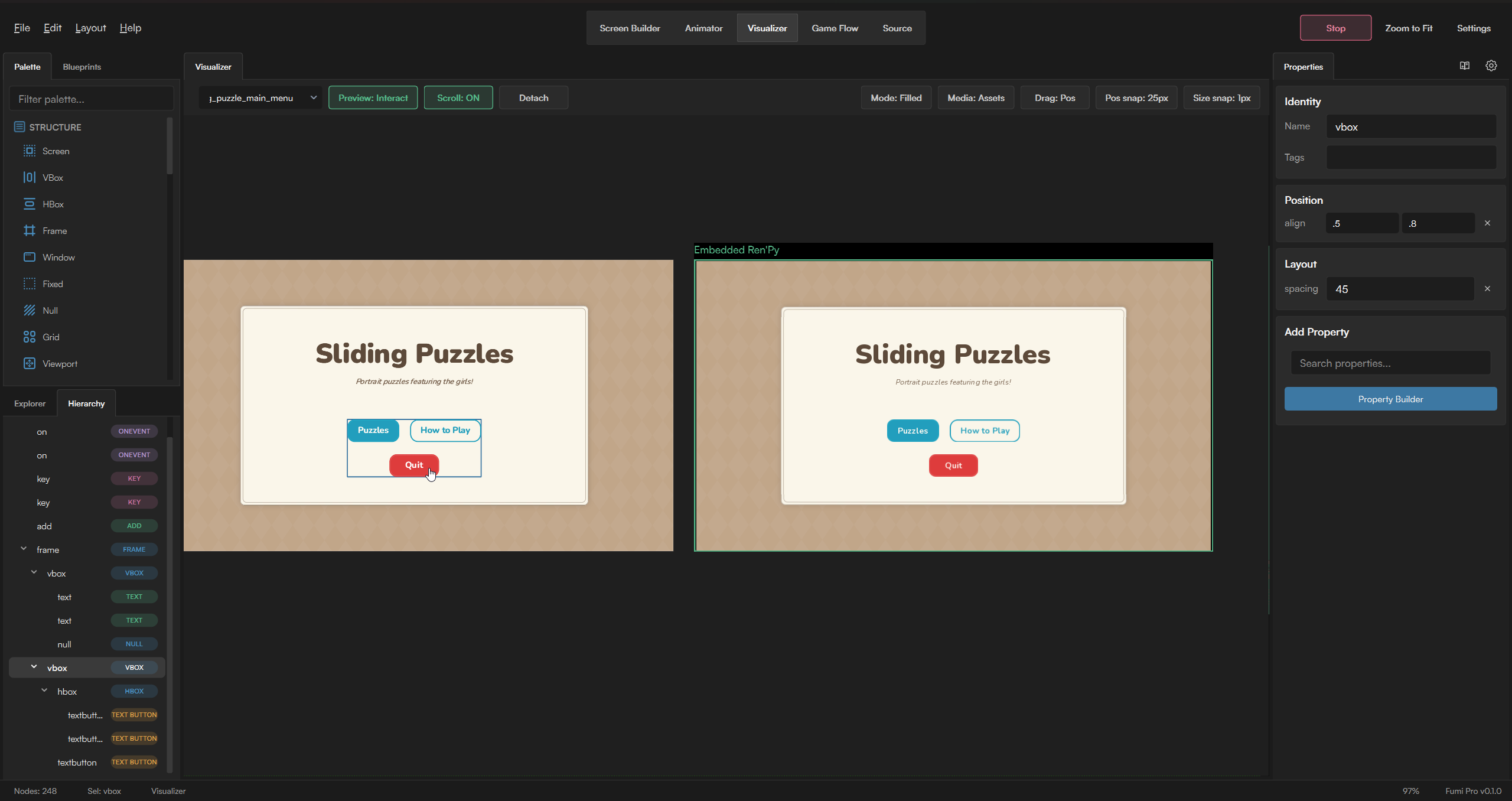Select the Screen palette icon
The height and width of the screenshot is (801, 1512).
(30, 151)
